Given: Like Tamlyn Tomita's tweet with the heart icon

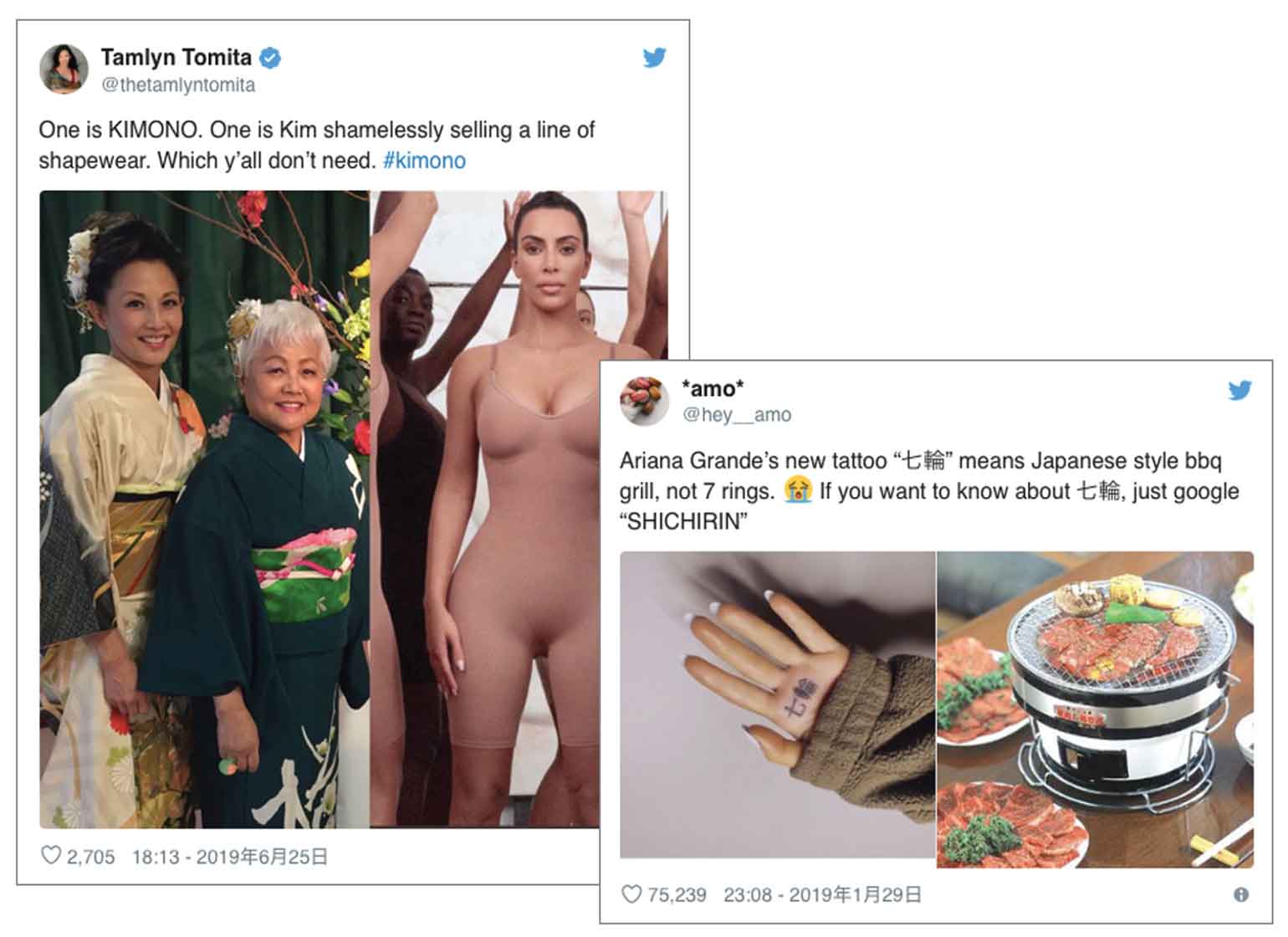Looking at the screenshot, I should click(51, 855).
